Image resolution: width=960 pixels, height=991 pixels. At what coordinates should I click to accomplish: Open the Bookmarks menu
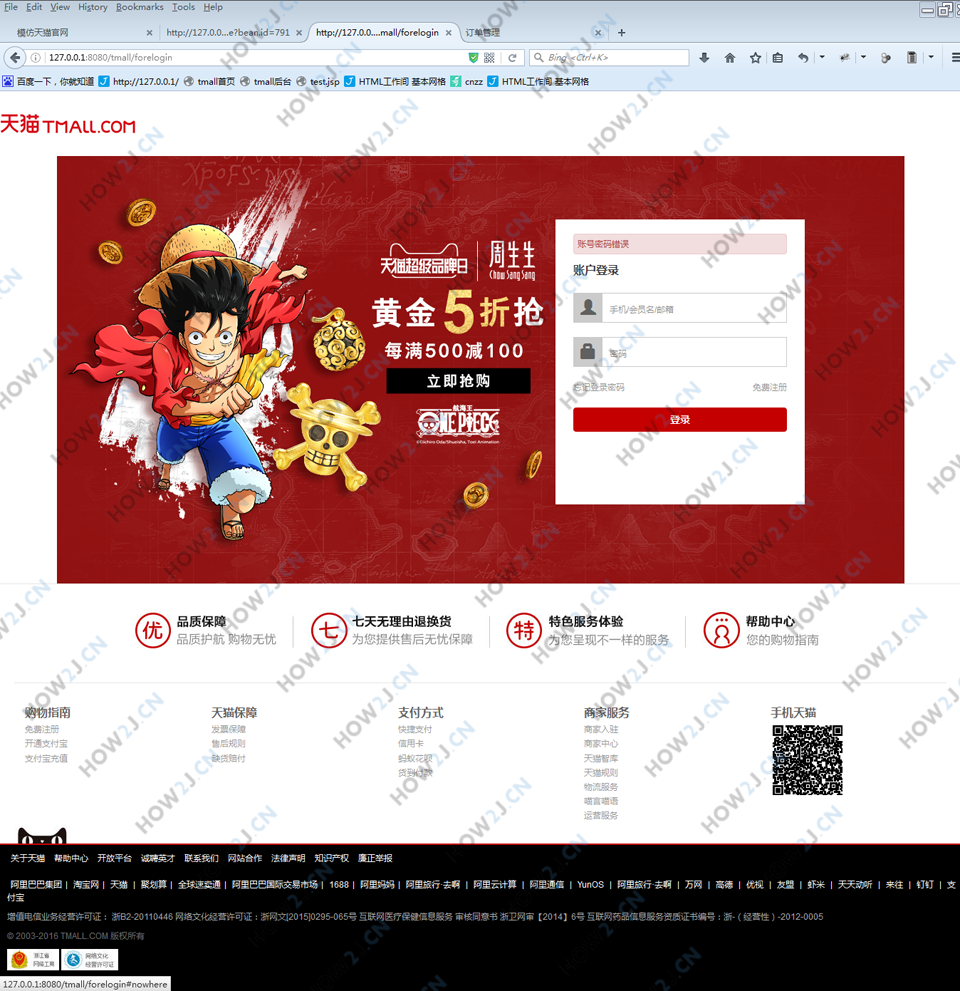click(140, 7)
